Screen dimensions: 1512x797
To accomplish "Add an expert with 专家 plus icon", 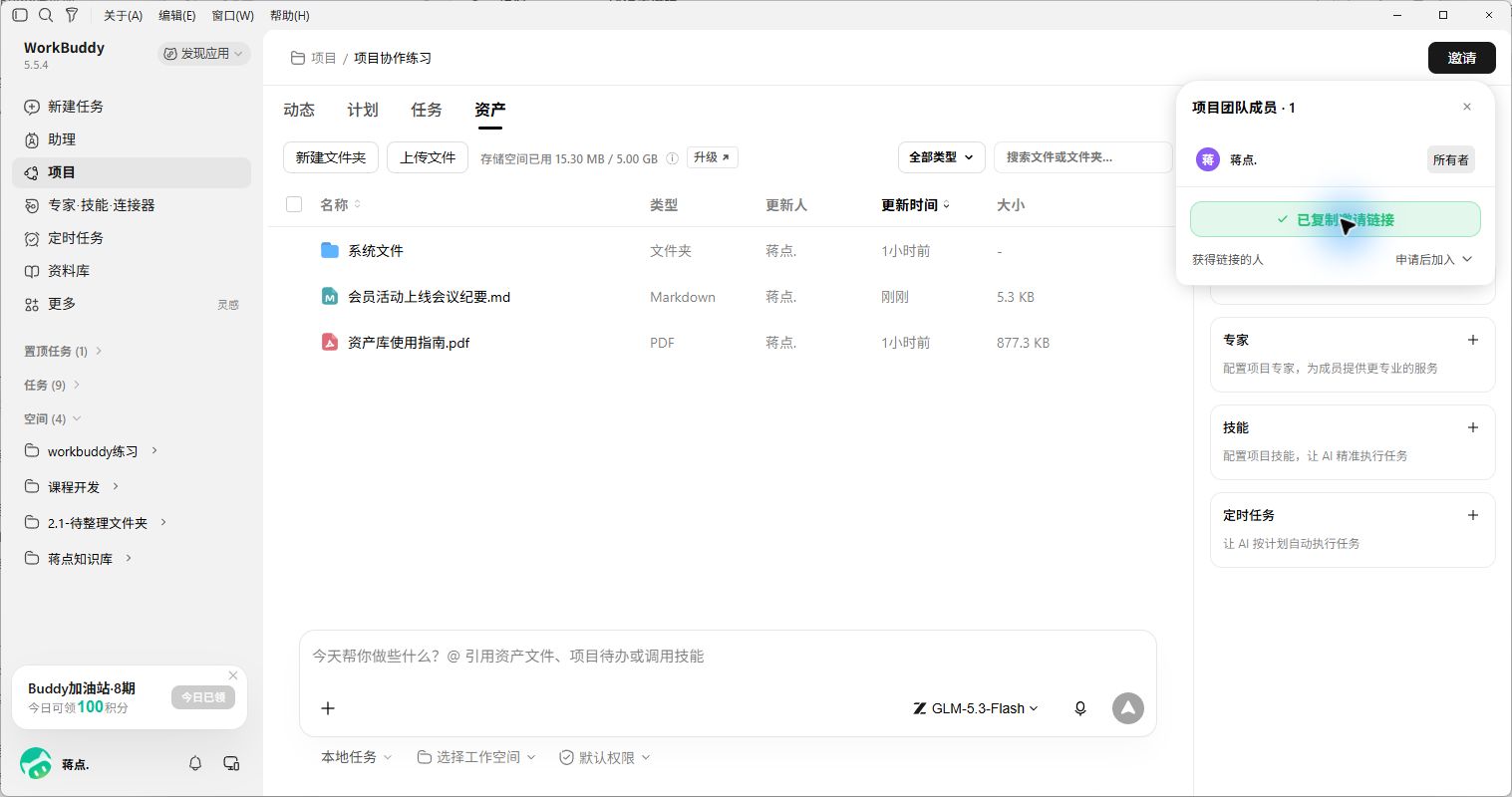I will 1473,340.
